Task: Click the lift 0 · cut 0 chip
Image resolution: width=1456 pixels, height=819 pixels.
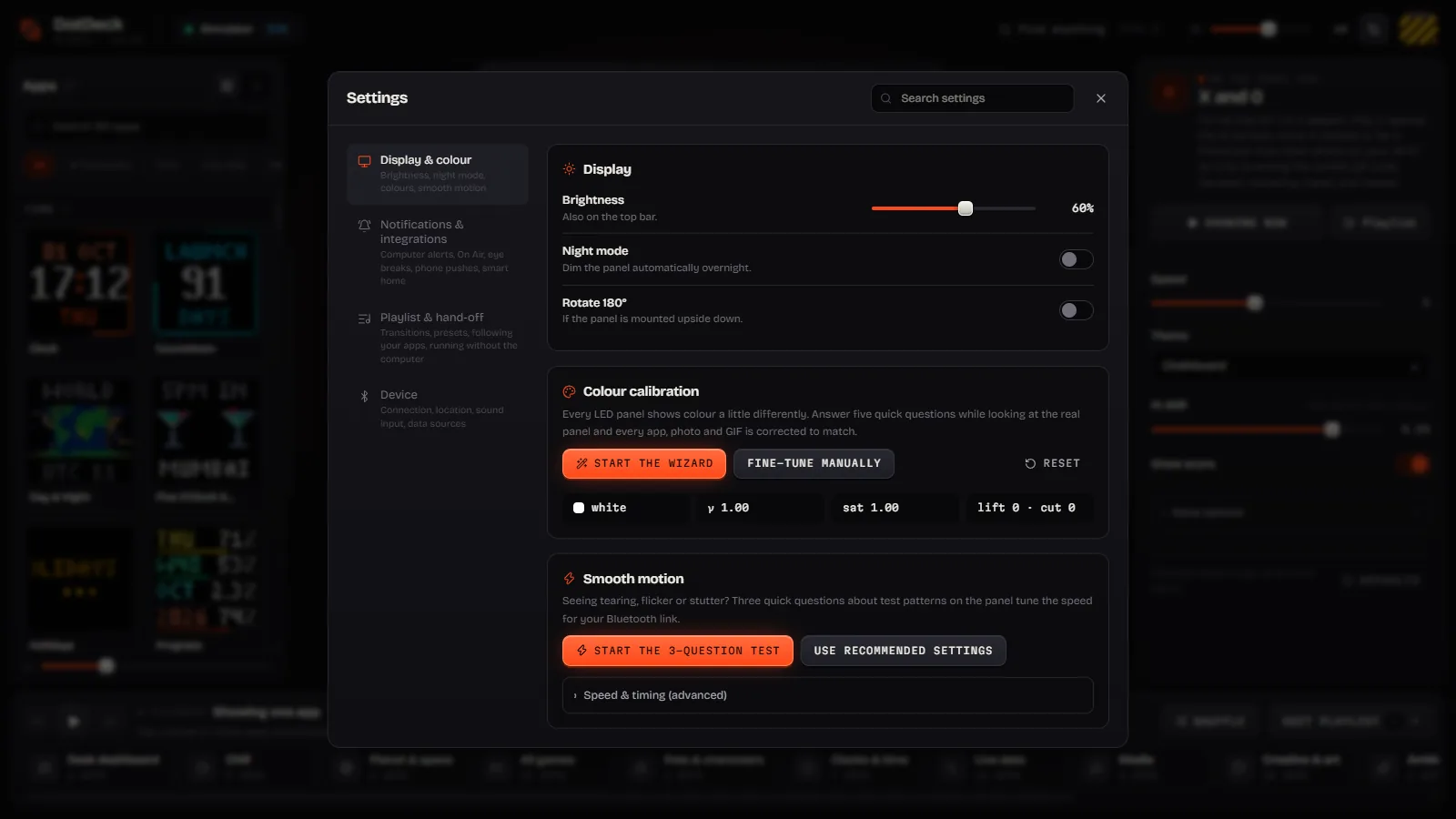Action: [x=1029, y=508]
